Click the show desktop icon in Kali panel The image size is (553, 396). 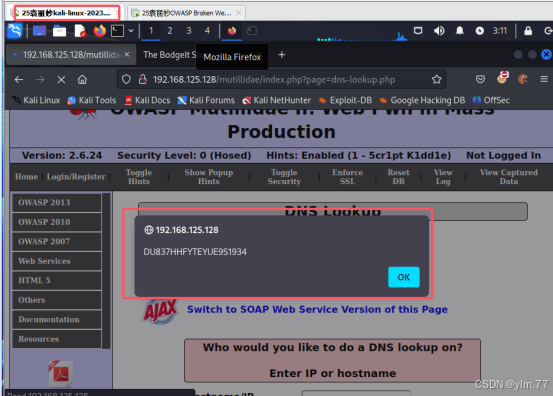(x=39, y=31)
